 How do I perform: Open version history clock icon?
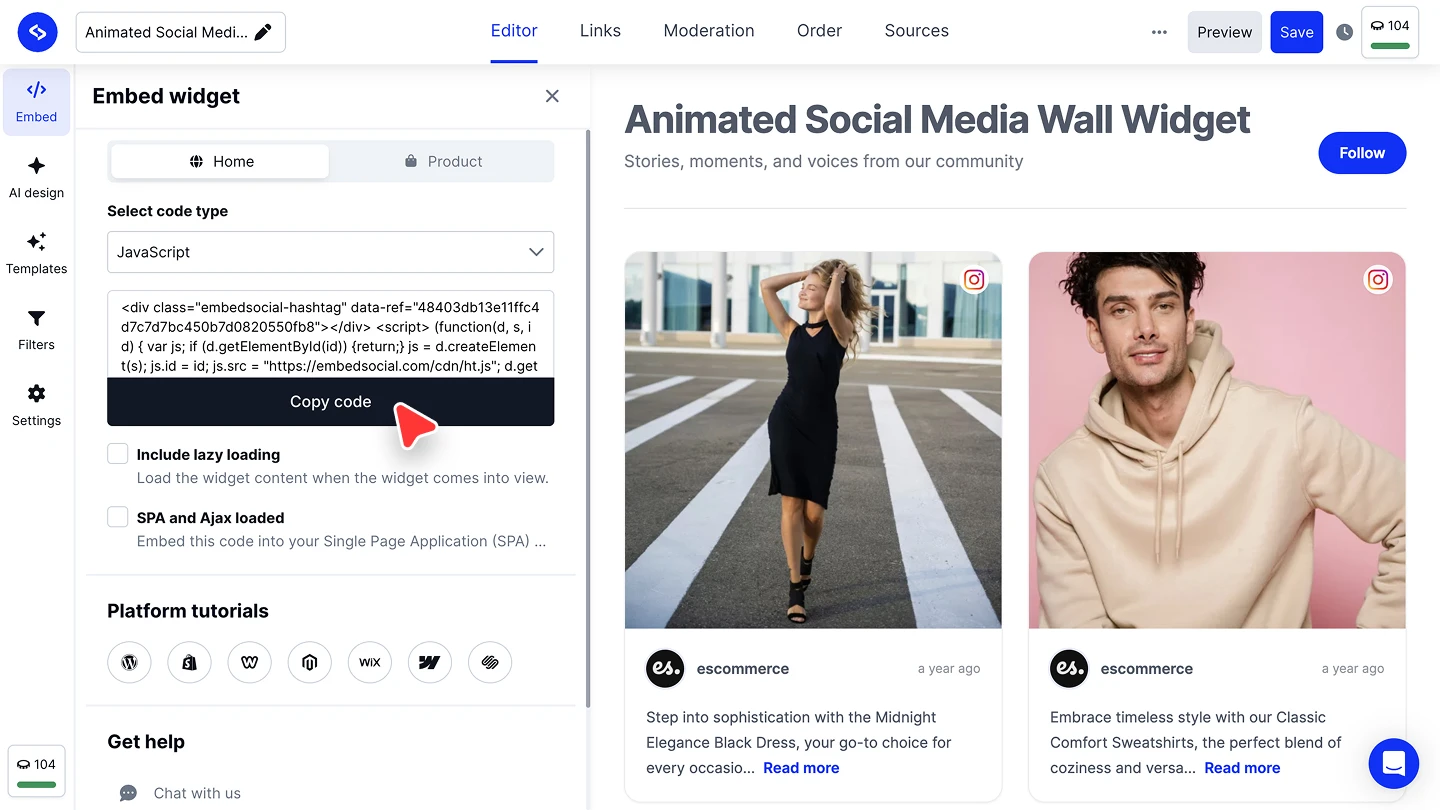point(1344,32)
